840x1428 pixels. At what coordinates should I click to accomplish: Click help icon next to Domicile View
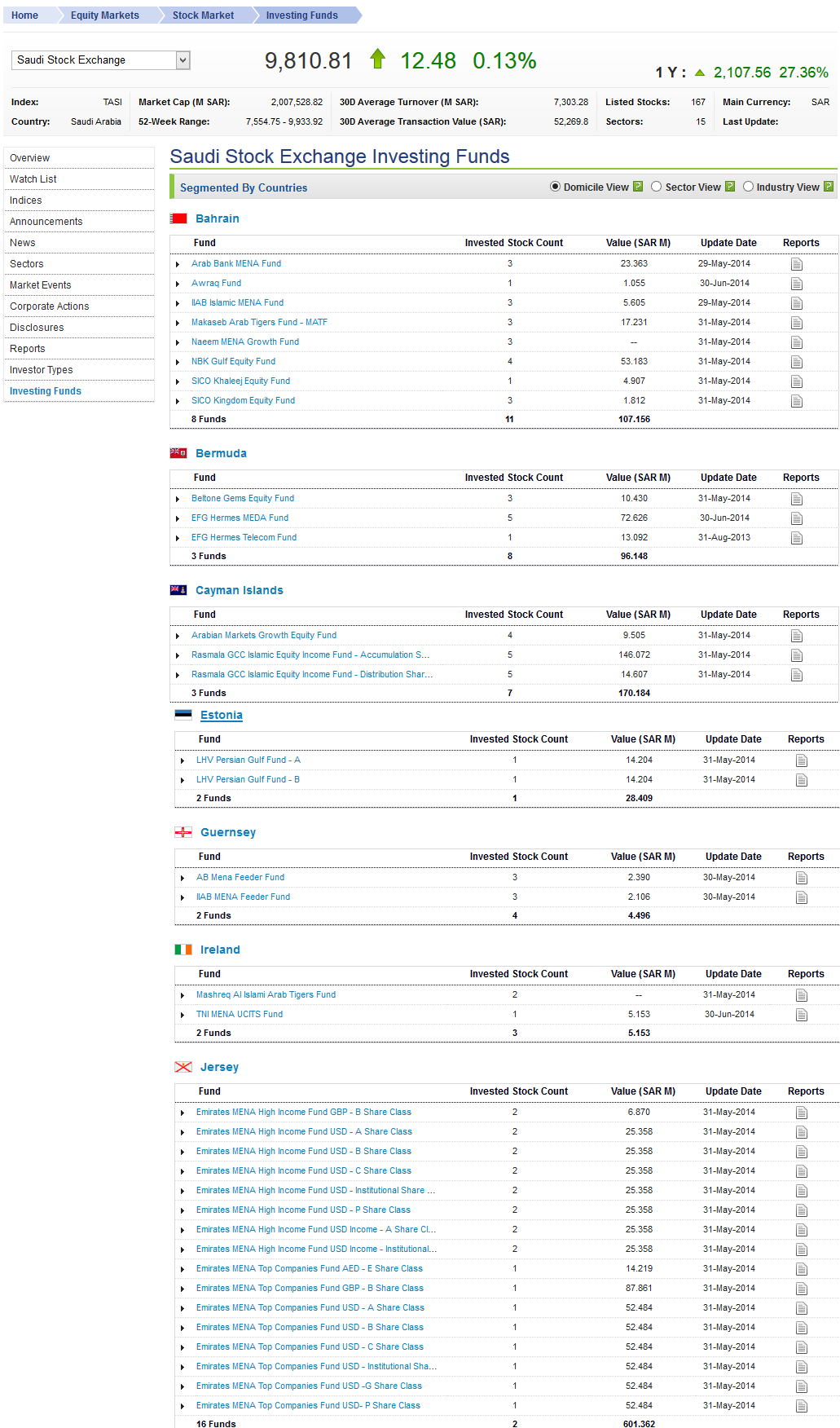pos(638,187)
